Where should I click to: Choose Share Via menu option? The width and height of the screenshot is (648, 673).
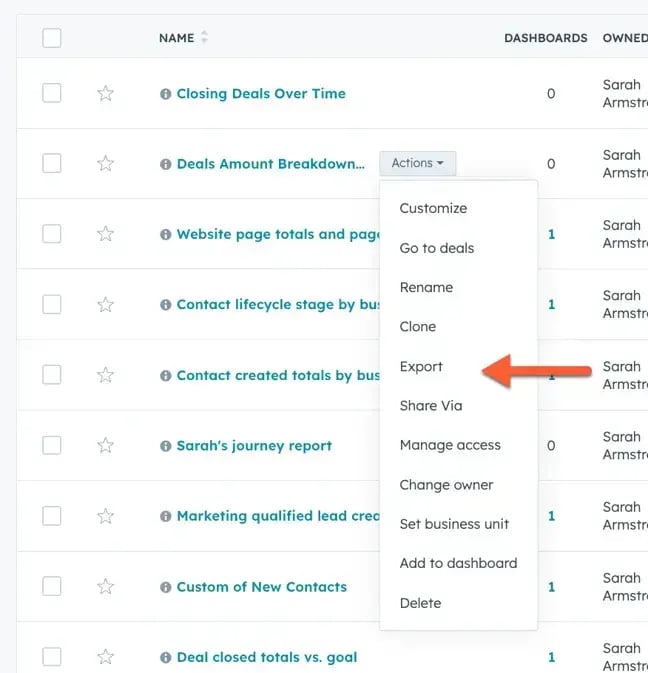coord(431,406)
